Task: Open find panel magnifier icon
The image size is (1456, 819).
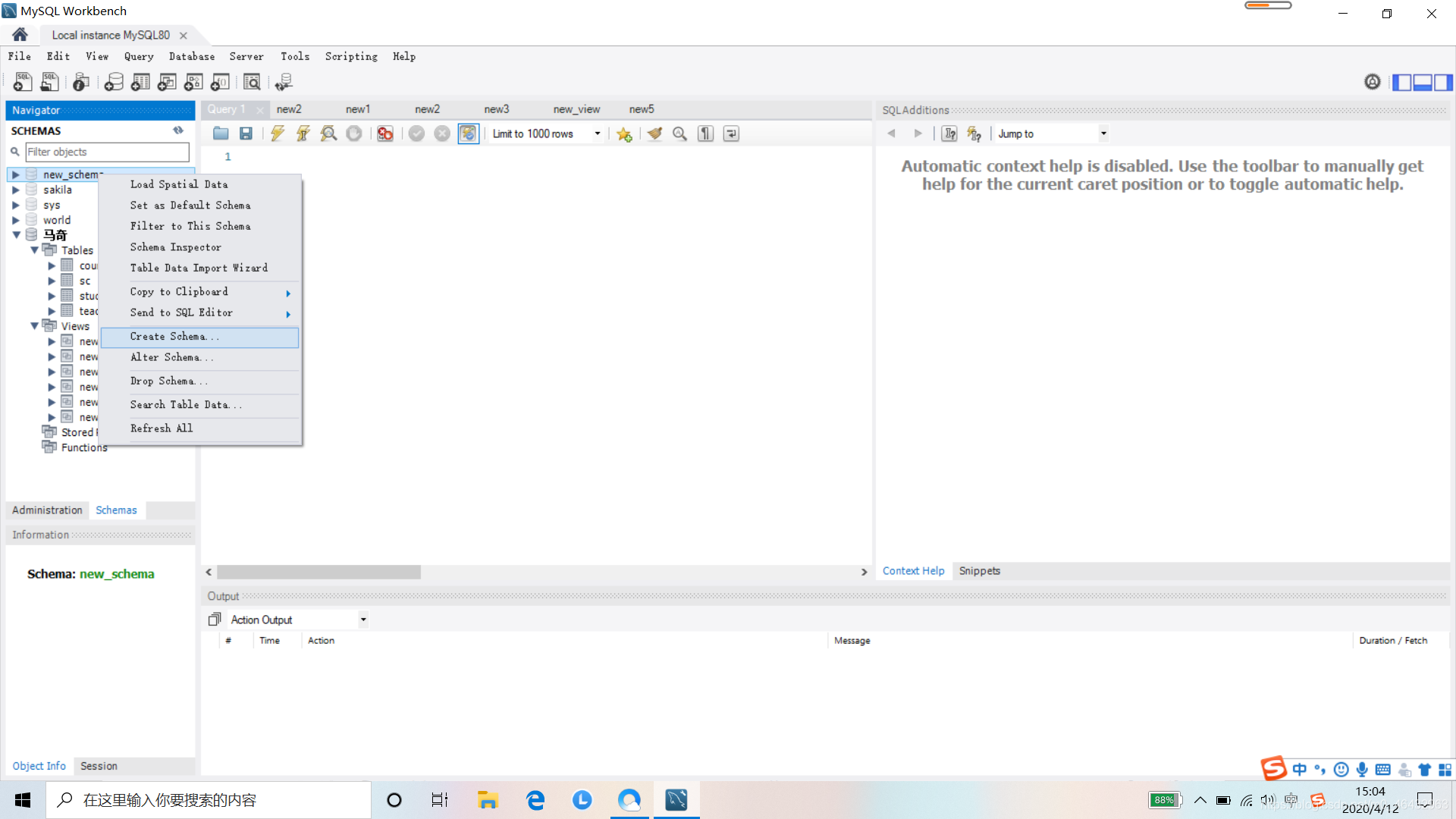Action: [680, 133]
